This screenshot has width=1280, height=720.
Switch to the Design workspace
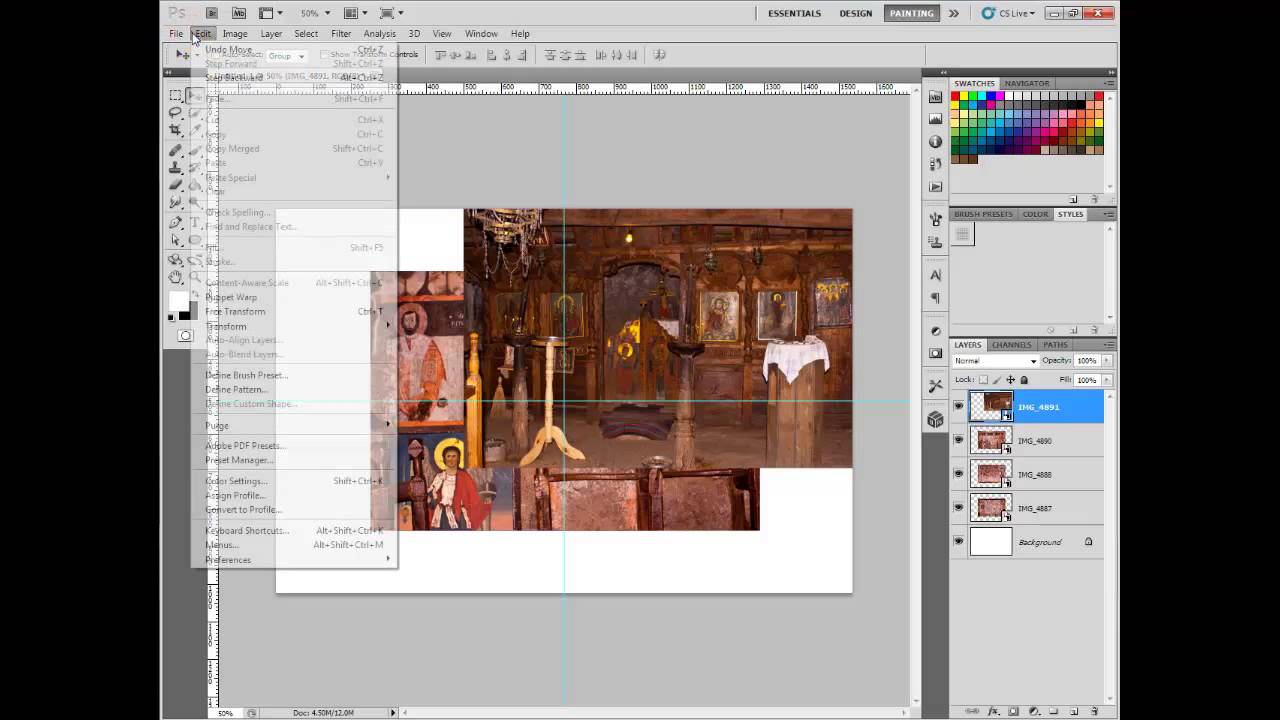point(856,13)
